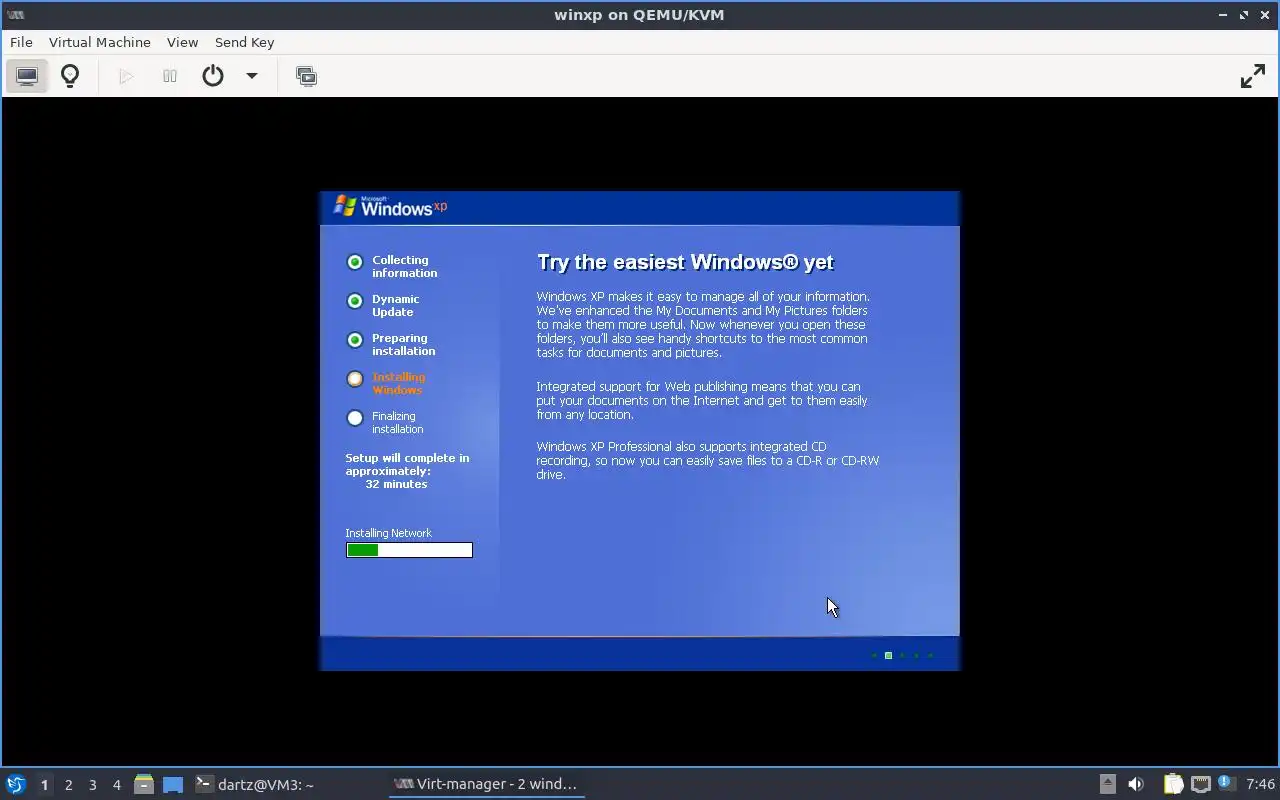The image size is (1280, 800).
Task: Open the update notification tray icon
Action: tap(1227, 784)
